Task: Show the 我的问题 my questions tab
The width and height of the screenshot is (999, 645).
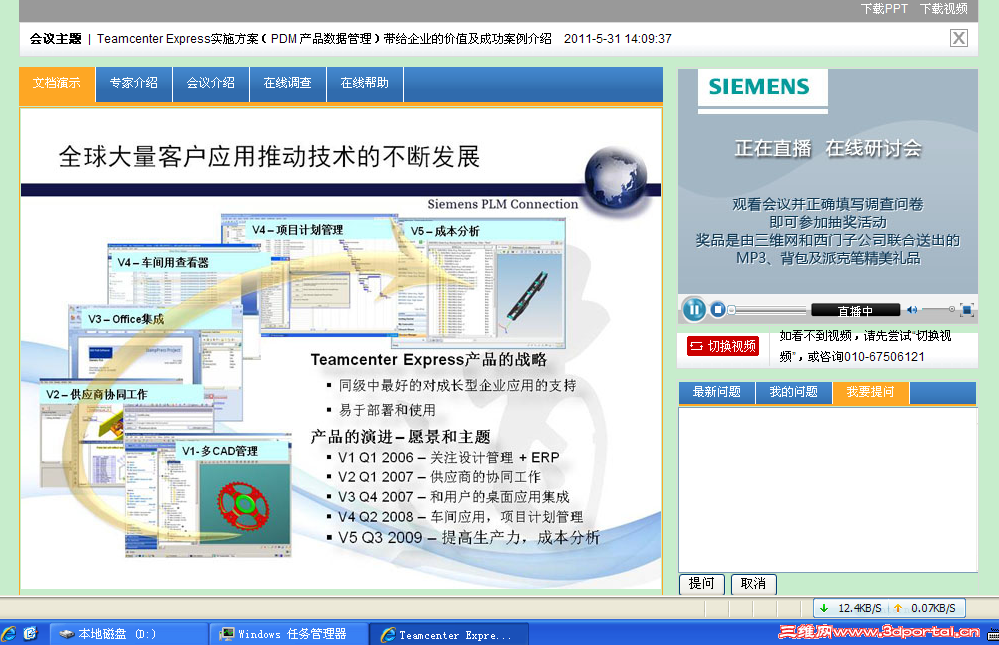Action: click(794, 393)
